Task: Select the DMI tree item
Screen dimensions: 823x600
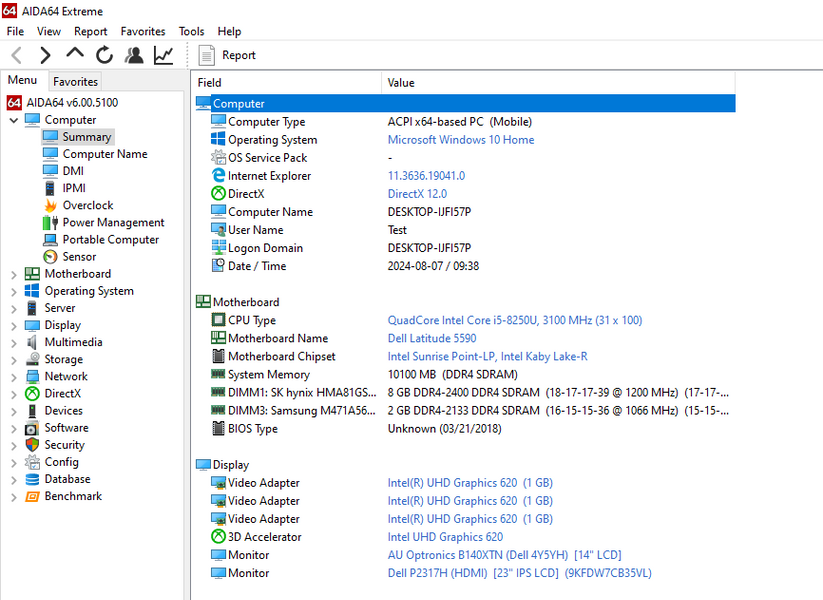Action: (x=73, y=171)
